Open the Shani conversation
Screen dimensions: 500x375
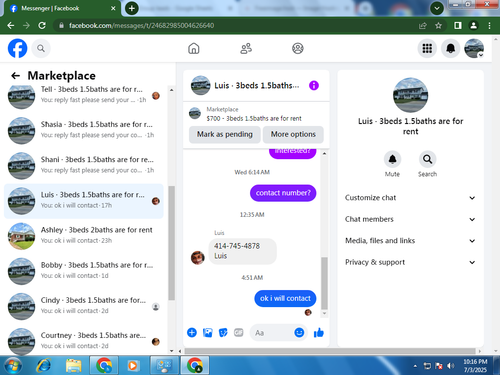point(84,165)
